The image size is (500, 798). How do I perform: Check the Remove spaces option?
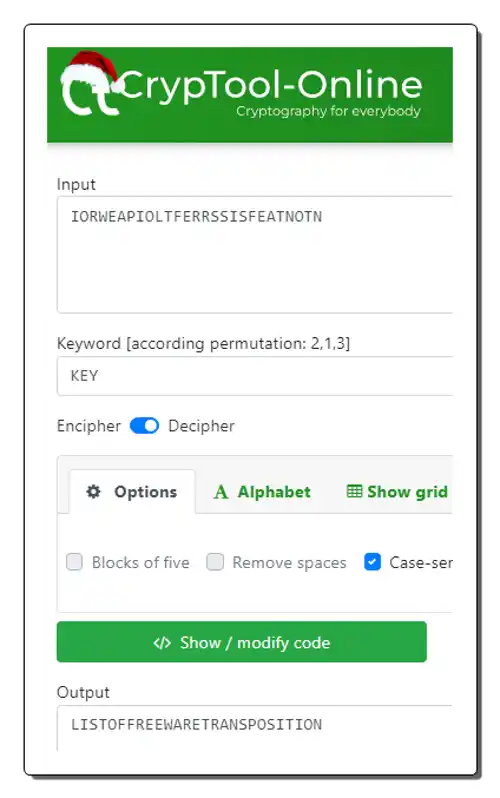pyautogui.click(x=215, y=562)
